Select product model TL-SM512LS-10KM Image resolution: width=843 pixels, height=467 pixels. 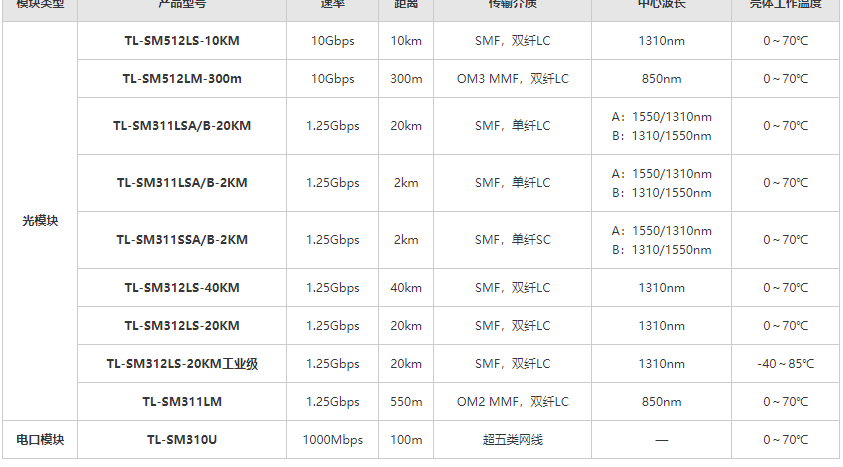pyautogui.click(x=182, y=41)
